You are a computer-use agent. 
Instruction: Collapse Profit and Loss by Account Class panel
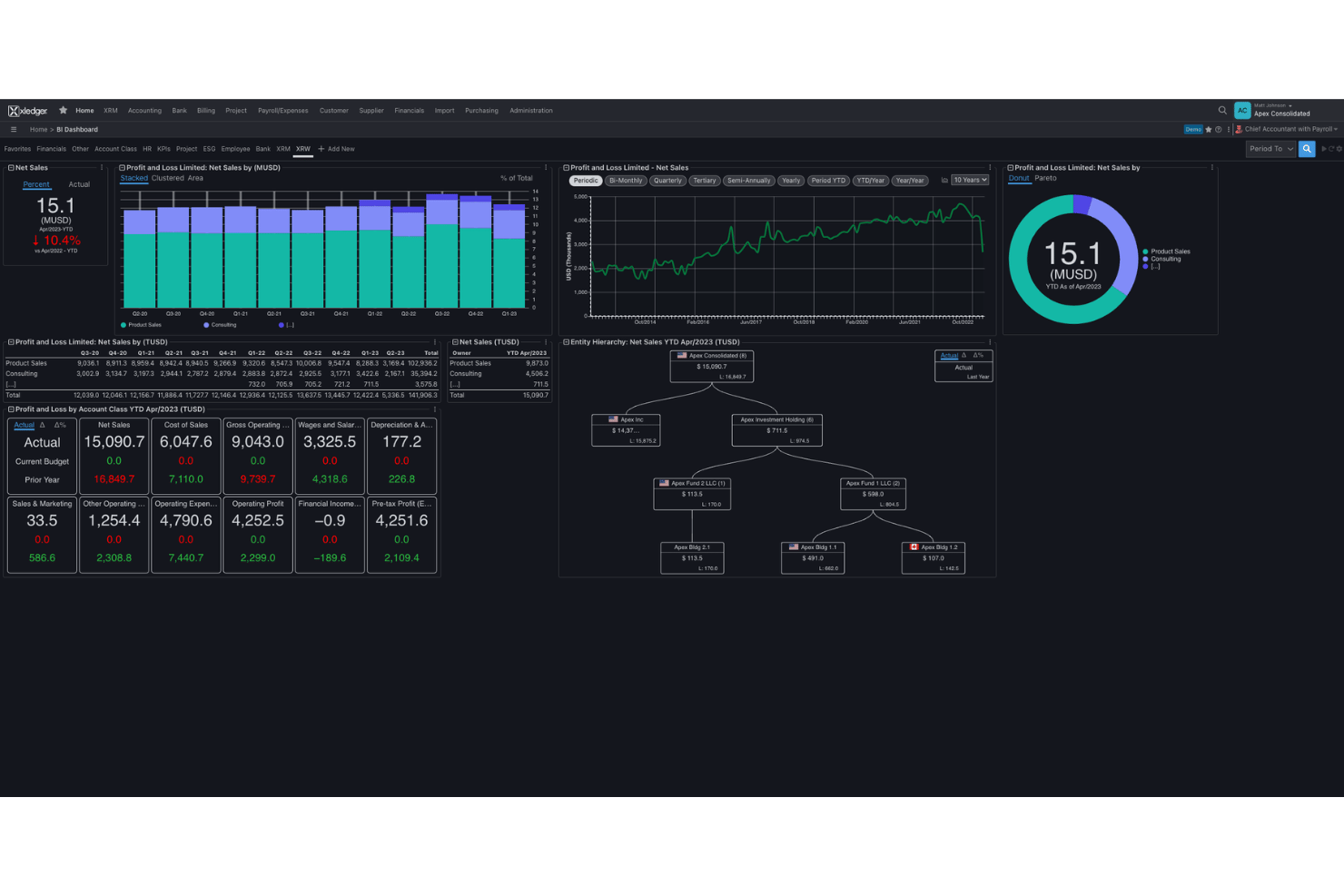coord(11,409)
